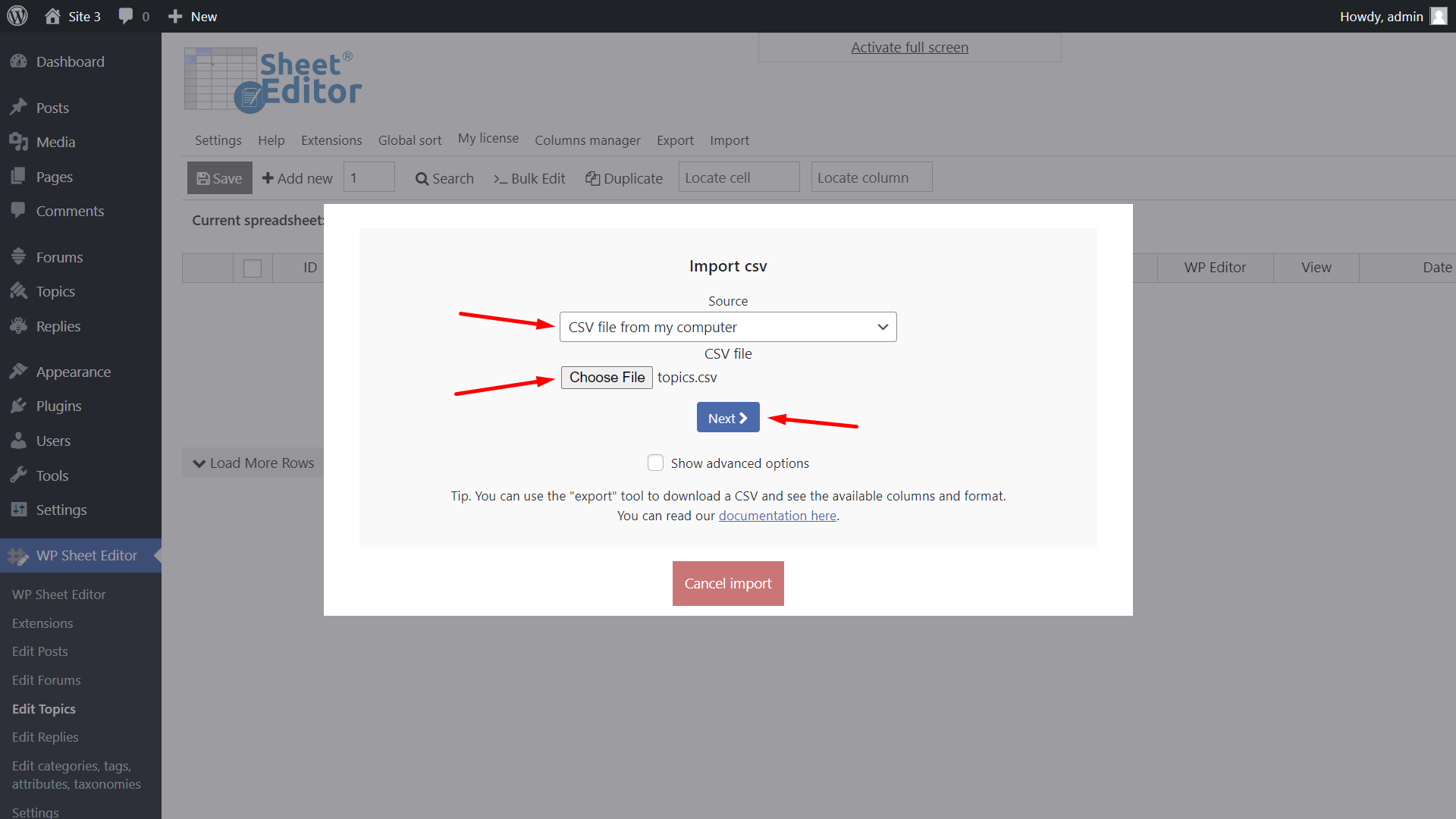1456x819 pixels.
Task: Click the WP Sheet Editor icon in sidebar
Action: (20, 555)
